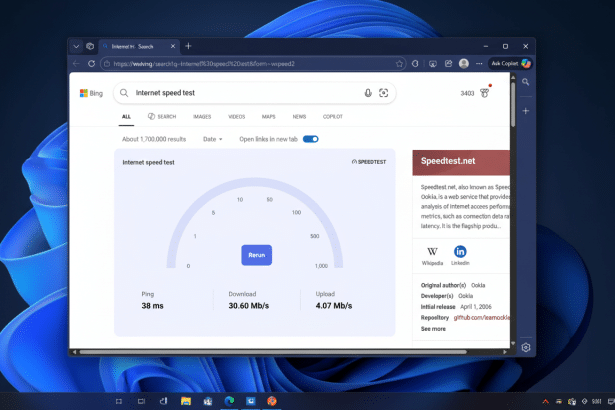Viewport: 615px width, 410px height.
Task: Click the Ask Copilot button
Action: pos(511,64)
